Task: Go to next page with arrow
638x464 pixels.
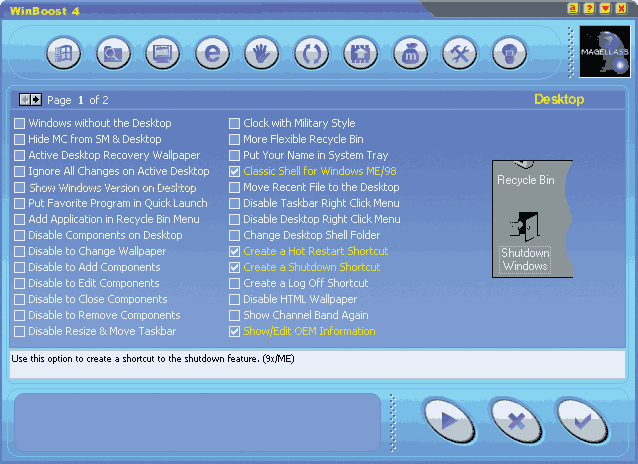Action: [37, 100]
